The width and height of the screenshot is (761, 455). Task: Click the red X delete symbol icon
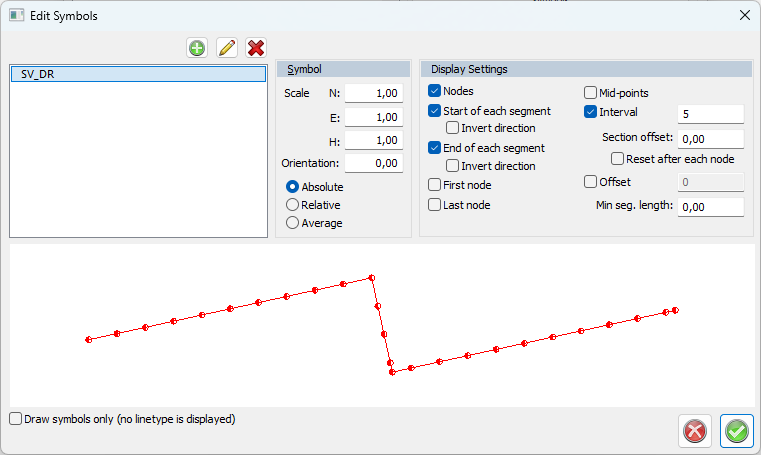click(x=256, y=47)
